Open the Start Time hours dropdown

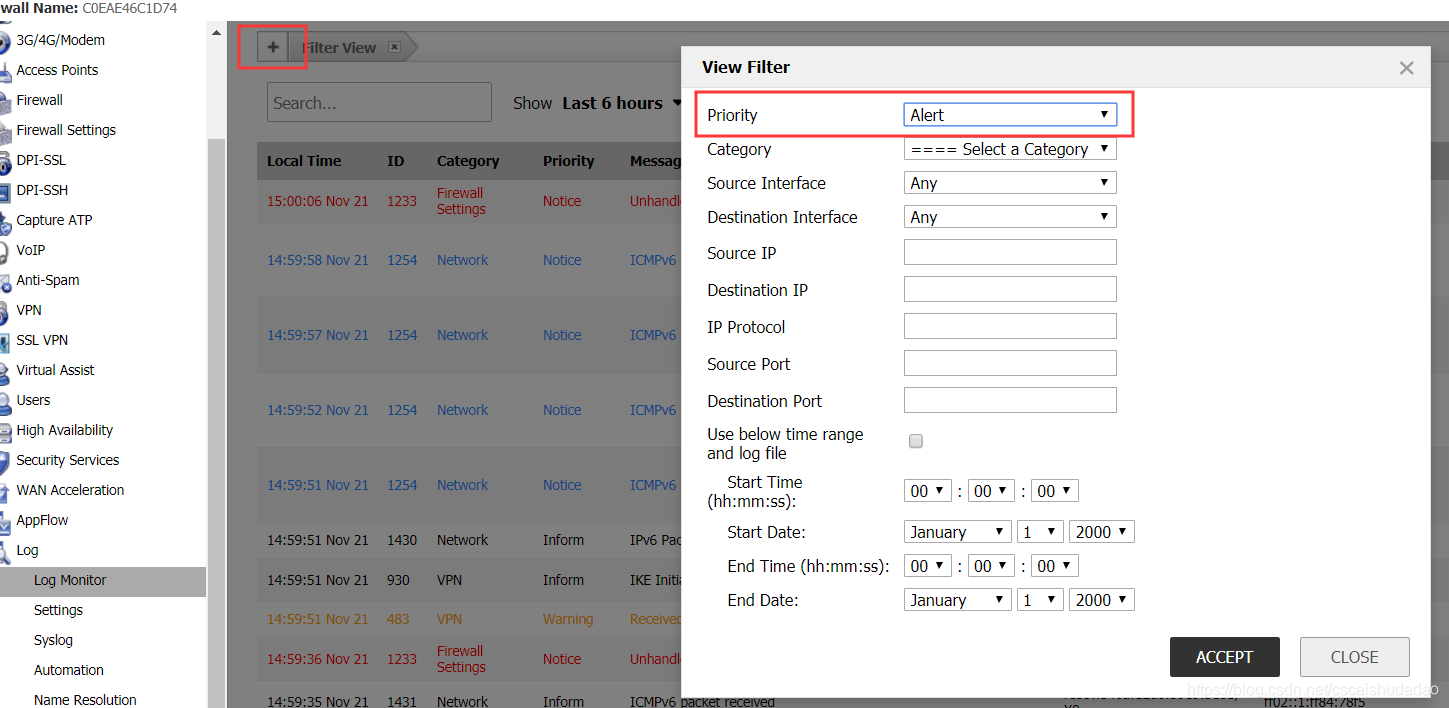(x=927, y=491)
